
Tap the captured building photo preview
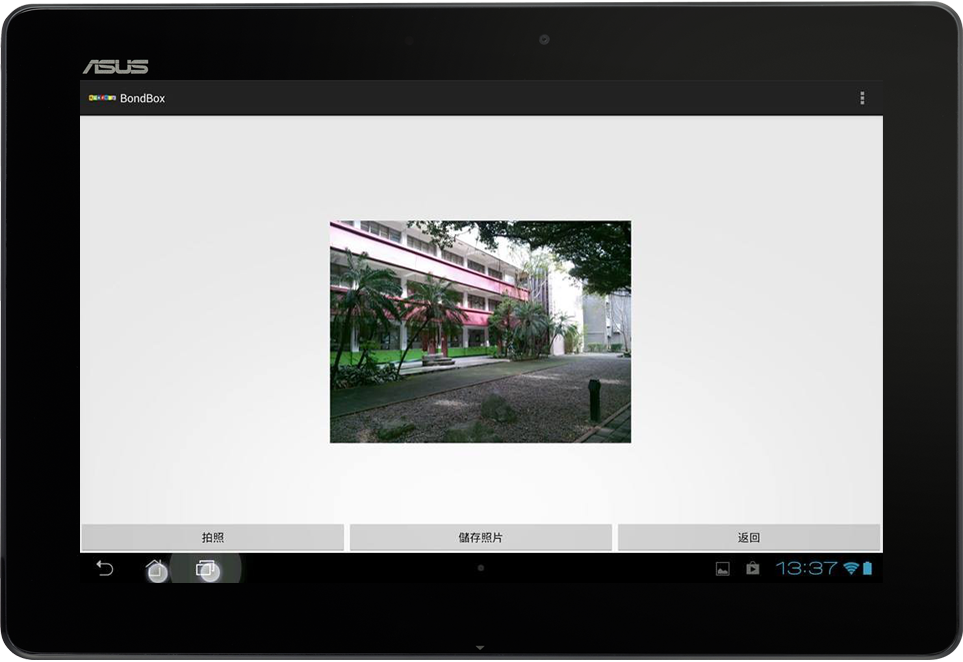[x=480, y=331]
